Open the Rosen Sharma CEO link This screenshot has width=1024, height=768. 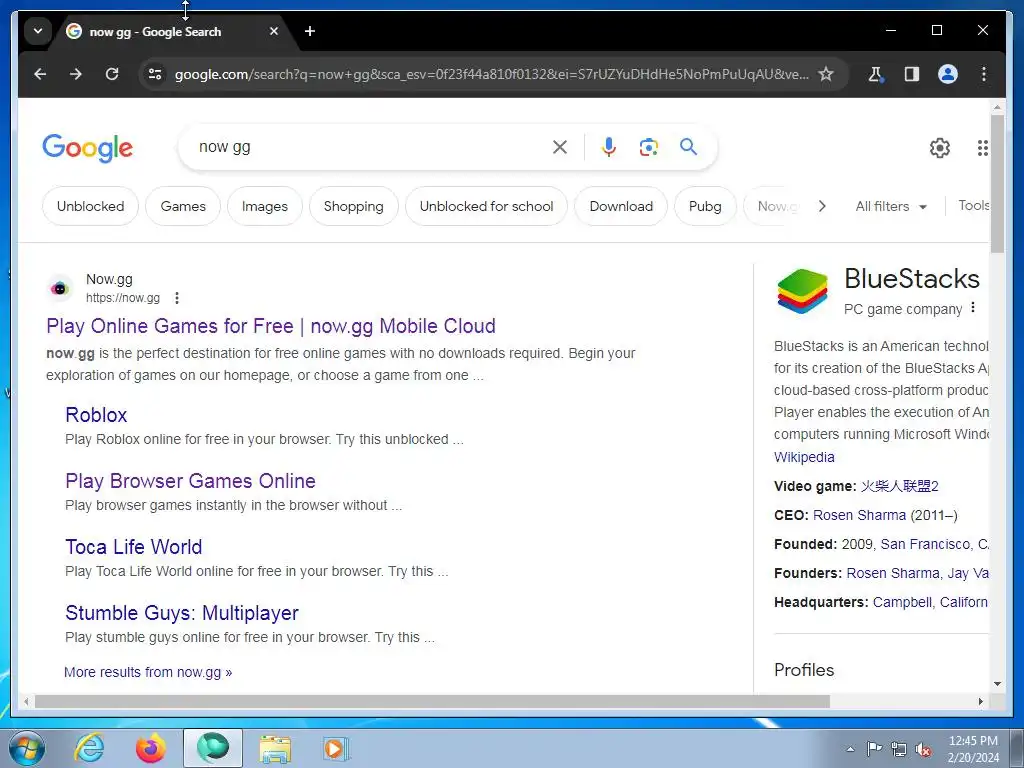[x=859, y=515]
